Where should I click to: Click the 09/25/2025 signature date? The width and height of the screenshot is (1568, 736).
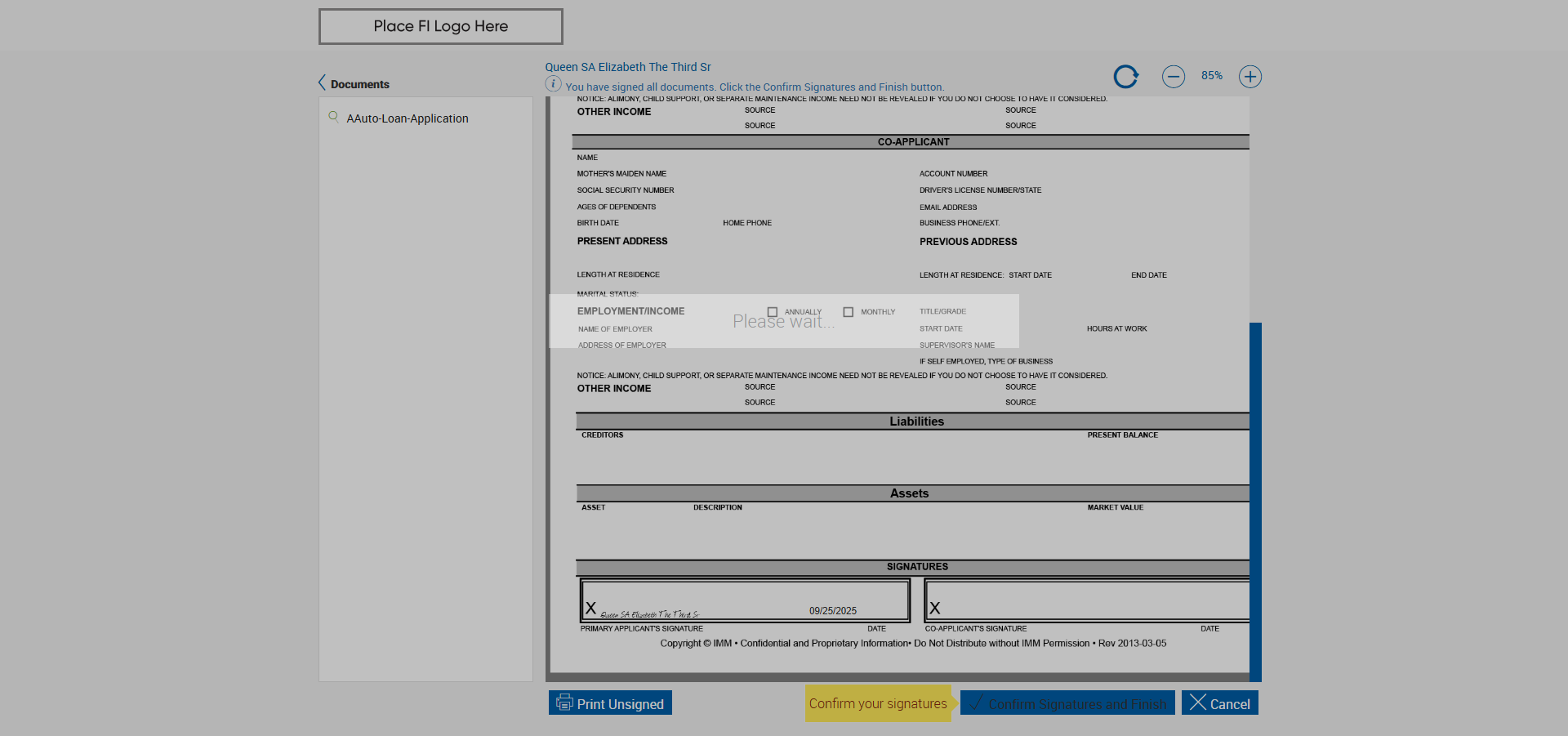(x=833, y=611)
